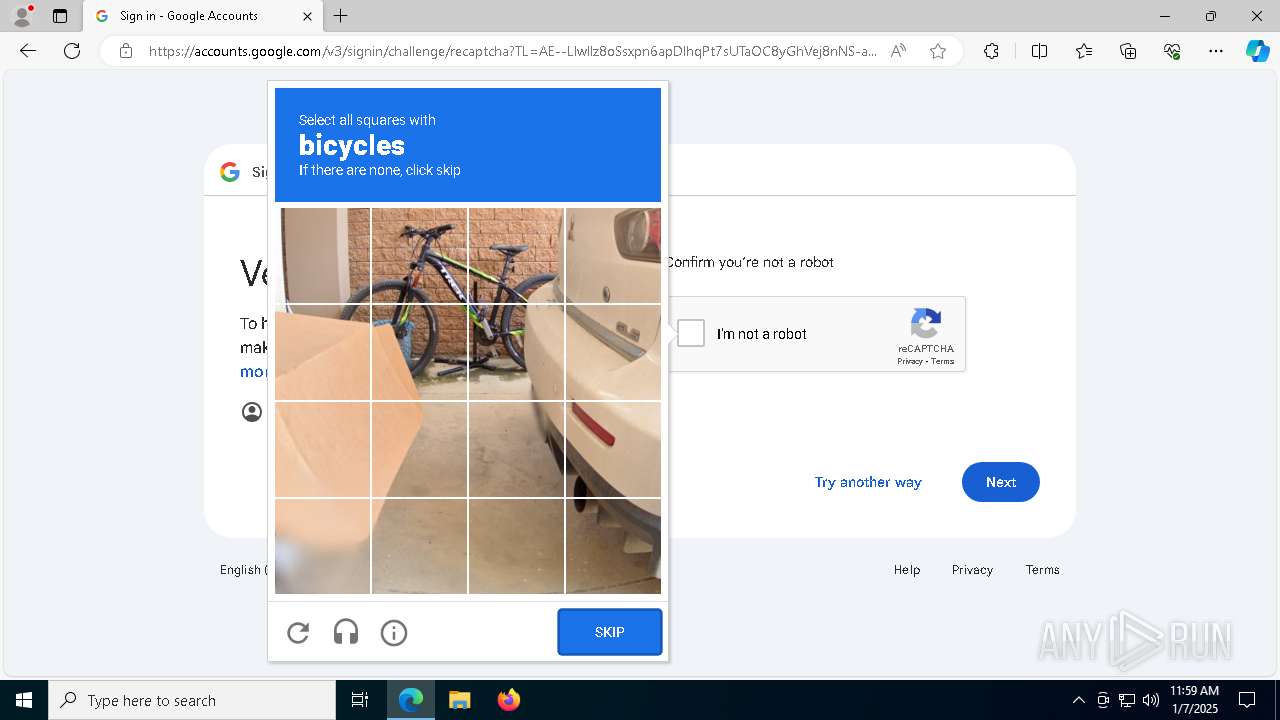Viewport: 1280px width, 720px height.
Task: Open the Privacy footer link
Action: coord(972,569)
